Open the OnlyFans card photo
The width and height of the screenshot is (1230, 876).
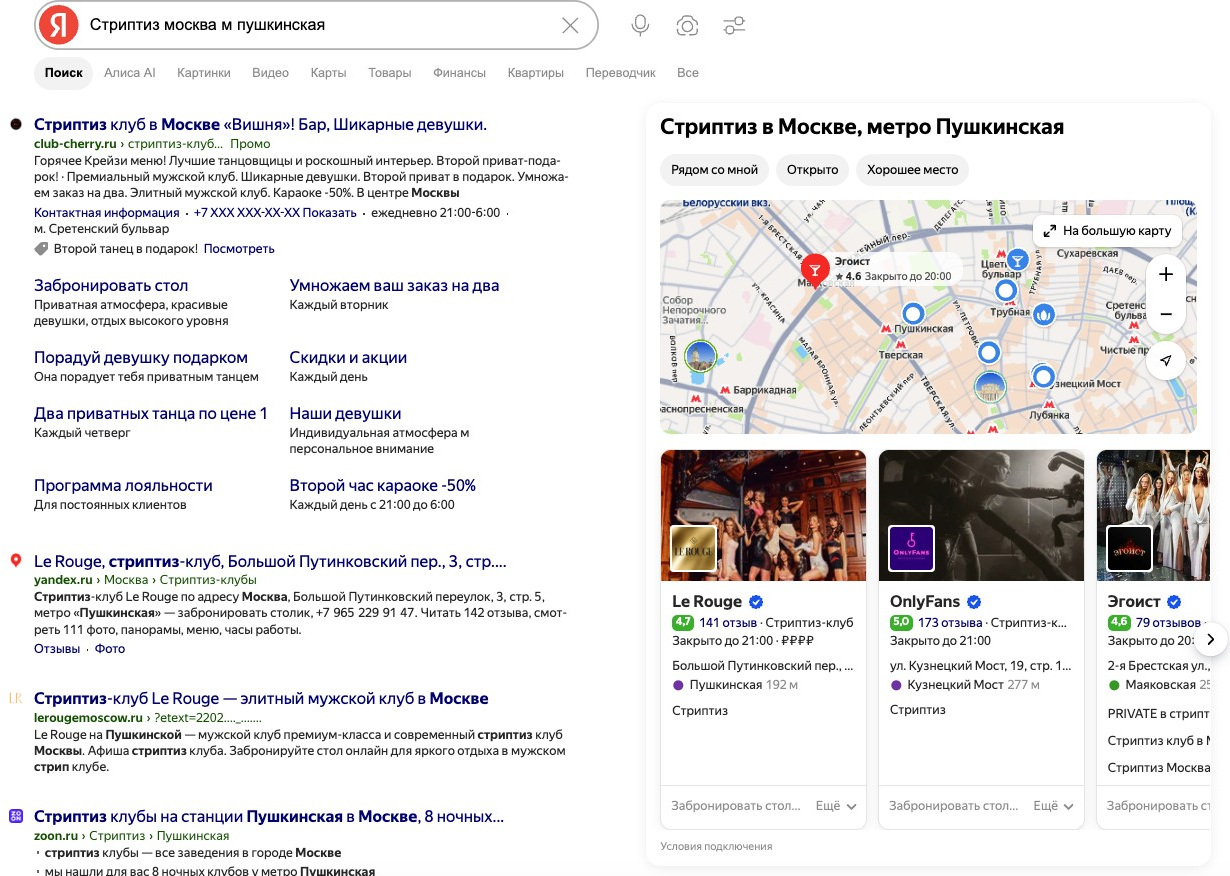[x=982, y=515]
